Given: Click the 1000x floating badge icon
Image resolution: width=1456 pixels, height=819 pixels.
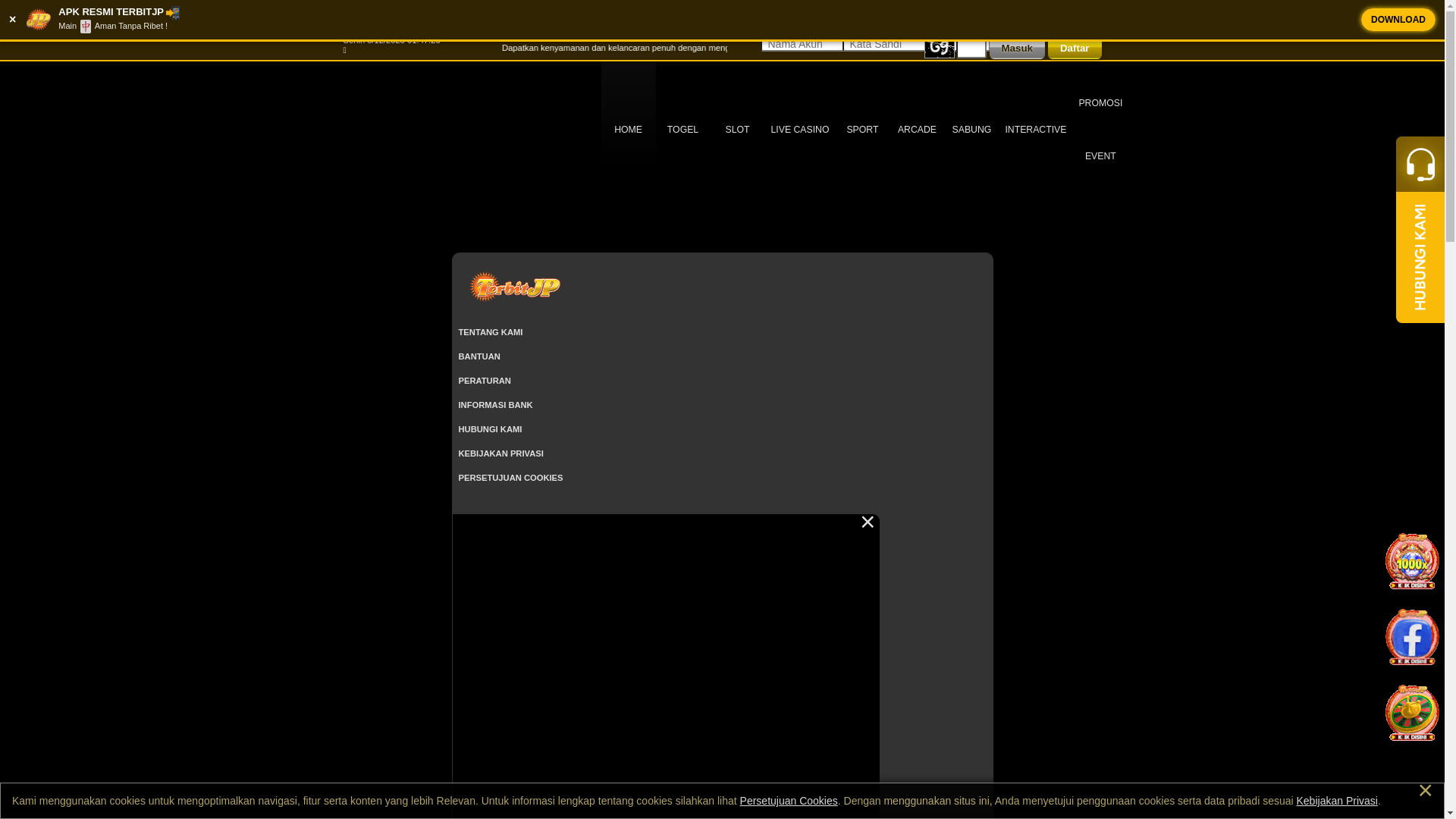Looking at the screenshot, I should pos(1412,561).
